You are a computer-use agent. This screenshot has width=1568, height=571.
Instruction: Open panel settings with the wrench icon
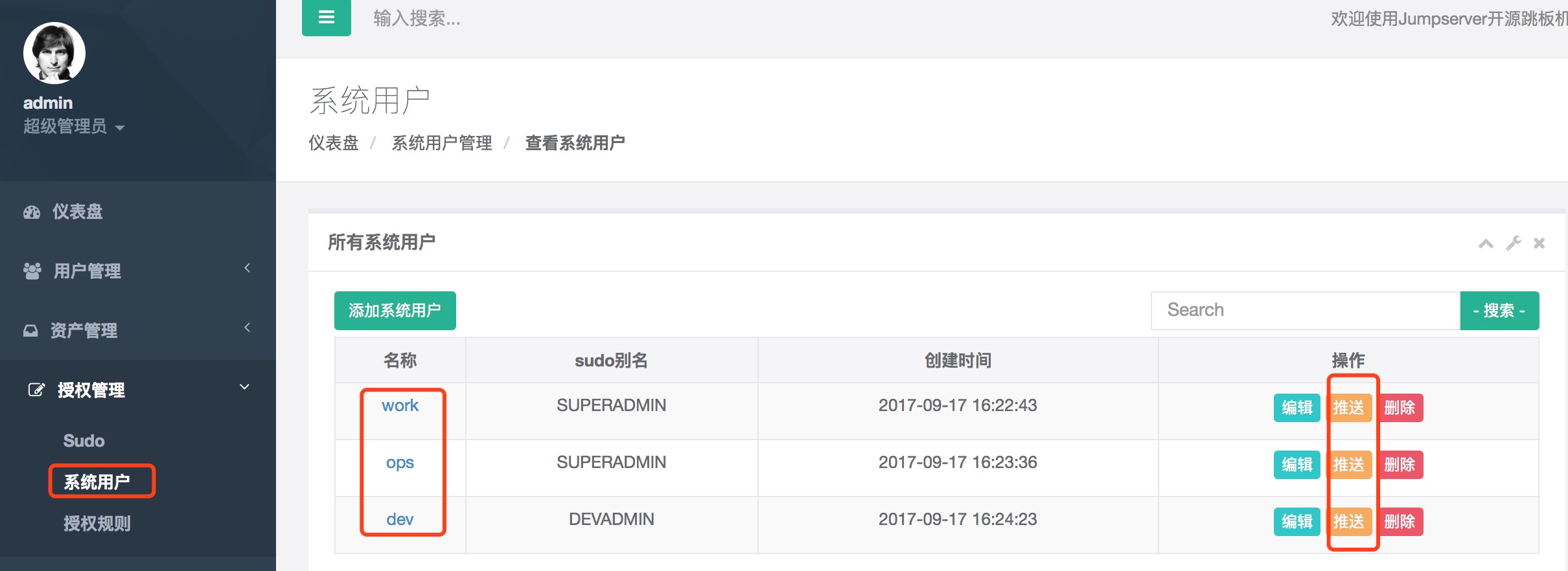(x=1514, y=243)
